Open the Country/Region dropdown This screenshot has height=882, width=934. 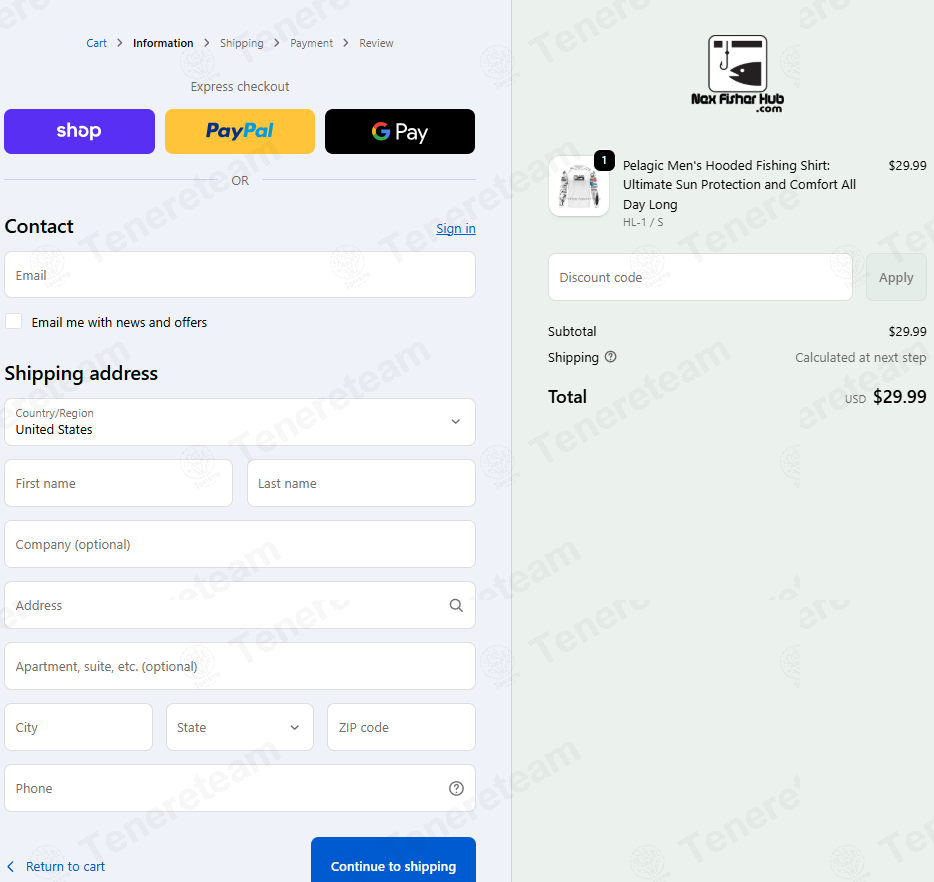239,422
